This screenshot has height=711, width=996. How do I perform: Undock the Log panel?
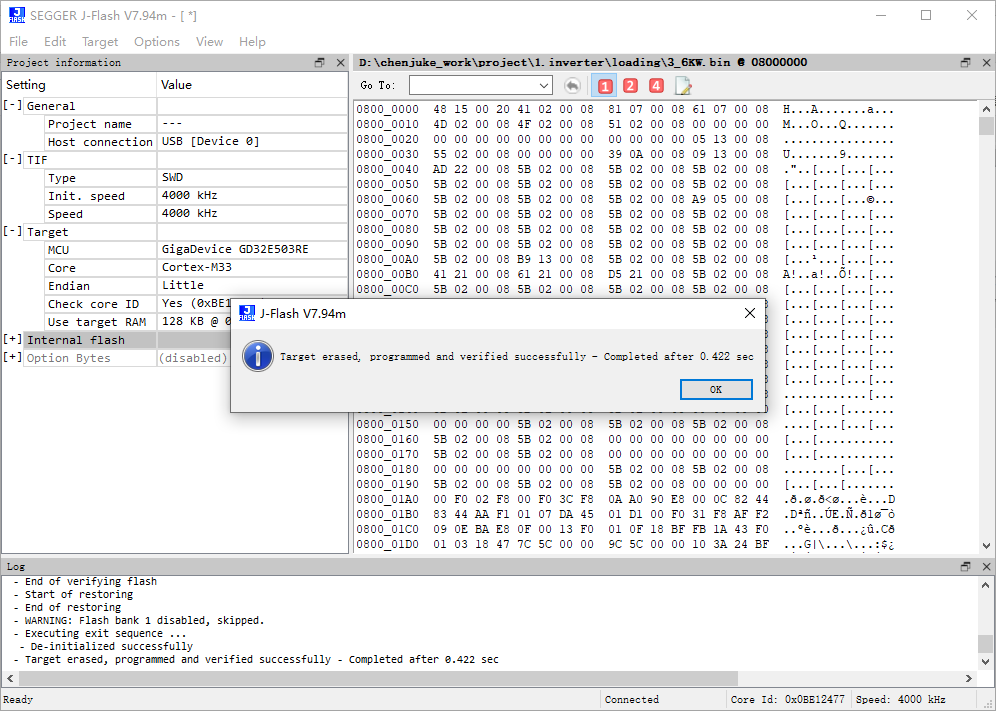click(966, 566)
